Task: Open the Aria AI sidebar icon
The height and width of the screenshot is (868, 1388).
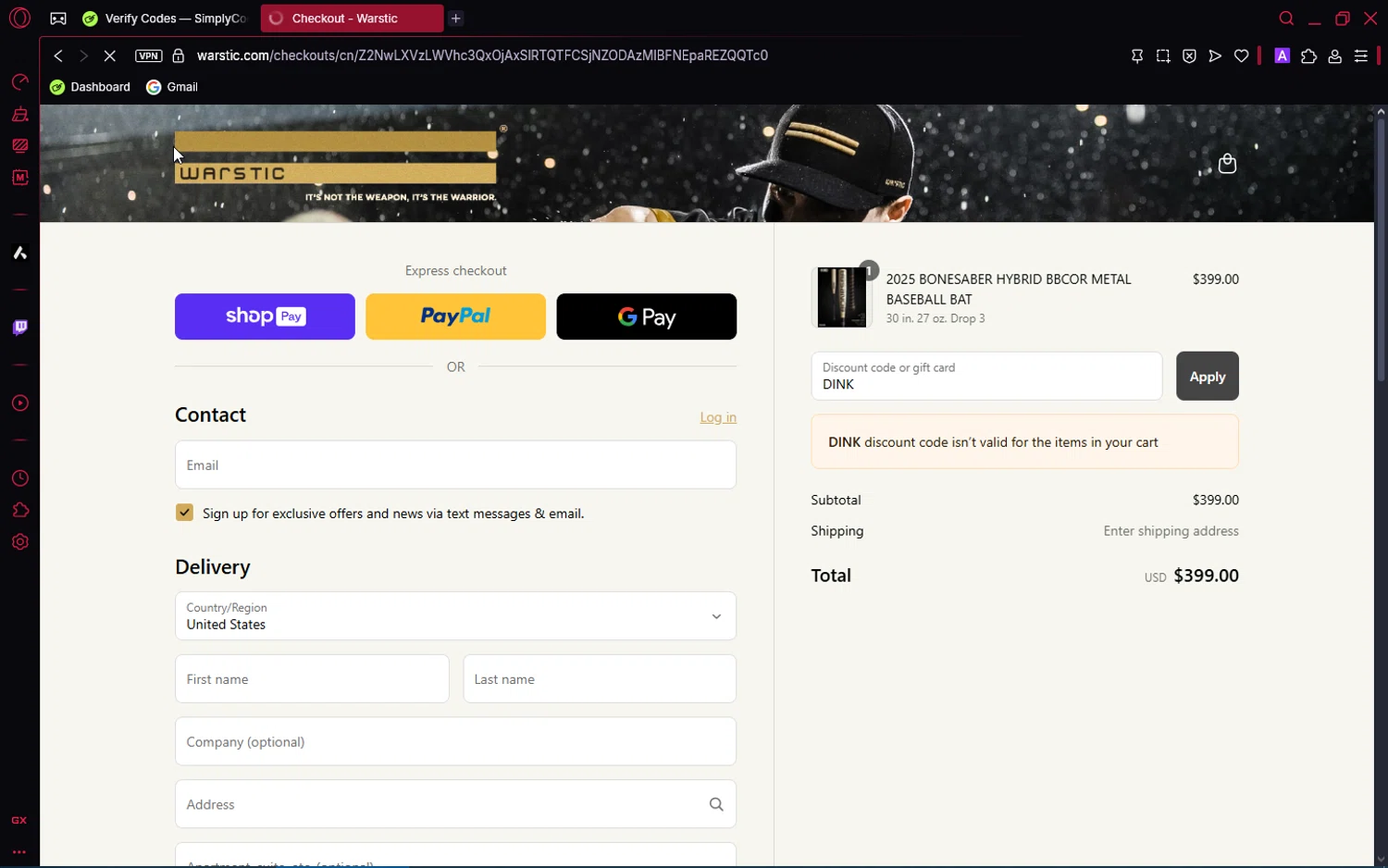Action: click(x=19, y=253)
